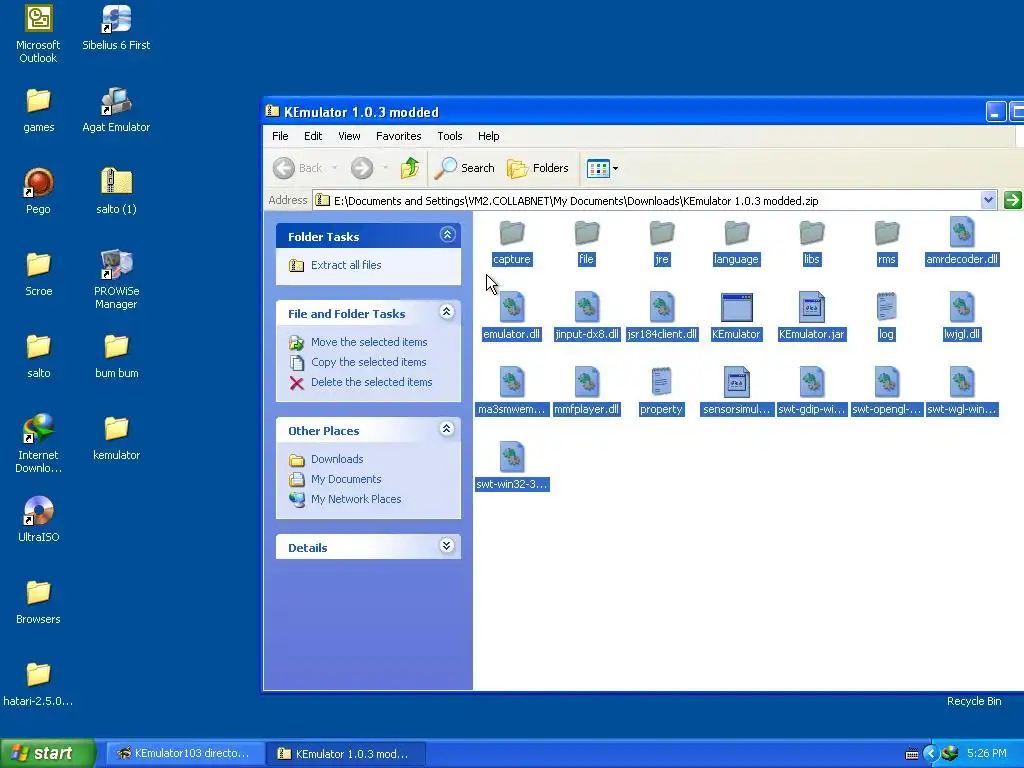Click the KEmulator 1.0.3 mod taskbar item
Viewport: 1024px width, 768px height.
pyautogui.click(x=345, y=753)
